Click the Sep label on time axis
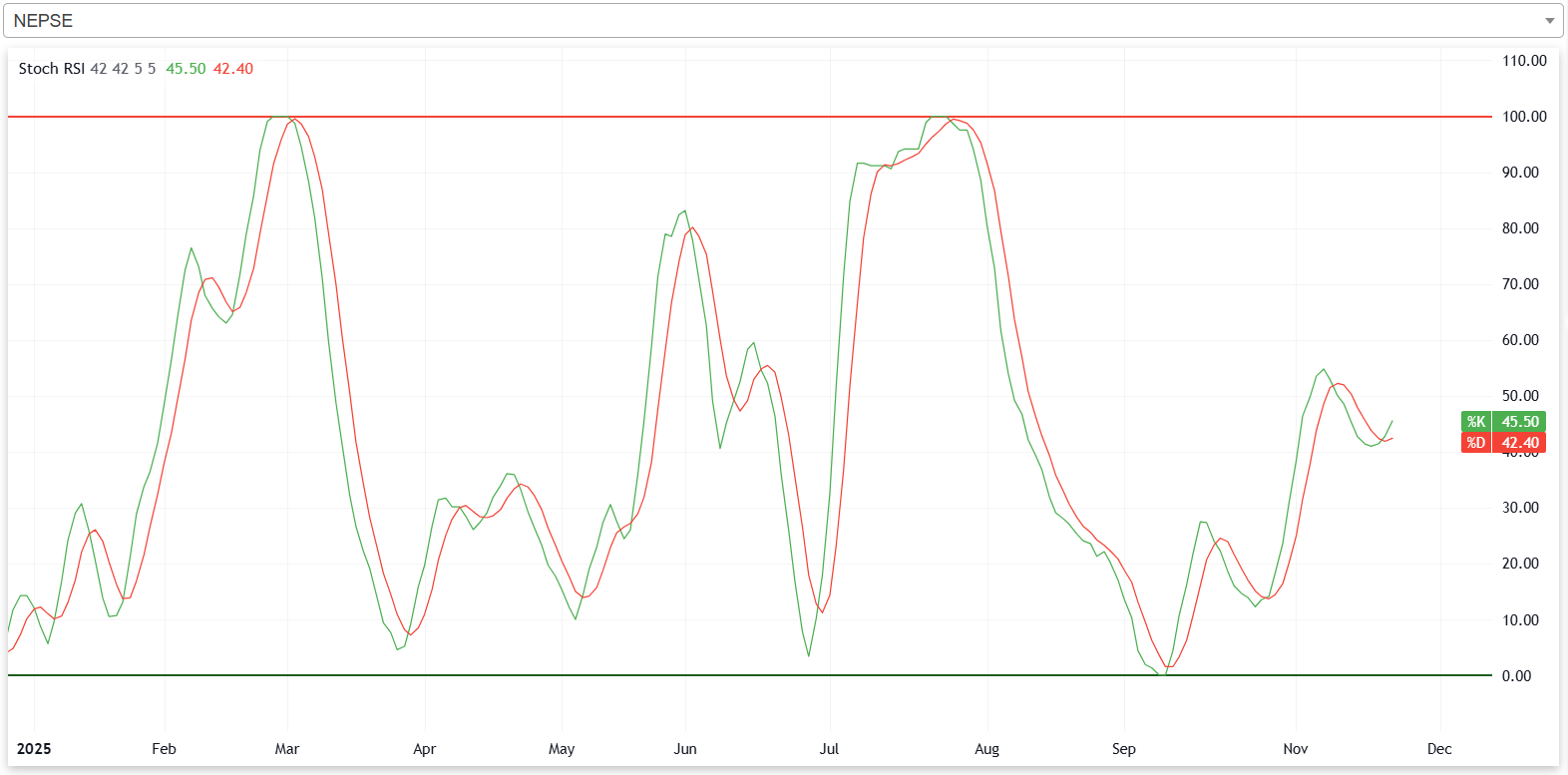The height and width of the screenshot is (775, 1568). (x=1123, y=749)
